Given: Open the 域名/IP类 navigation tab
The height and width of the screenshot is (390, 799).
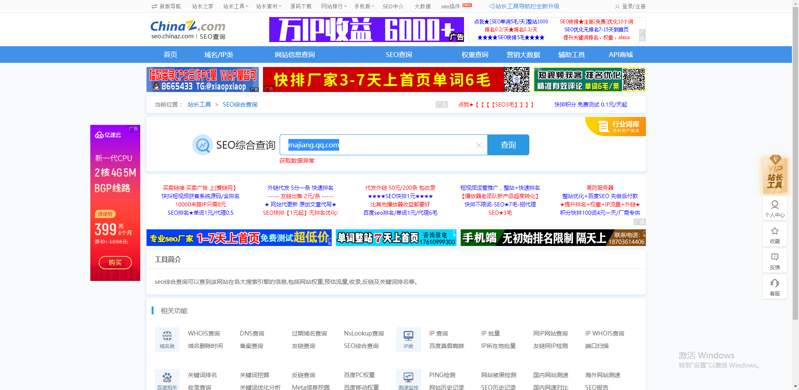Looking at the screenshot, I should coord(219,55).
